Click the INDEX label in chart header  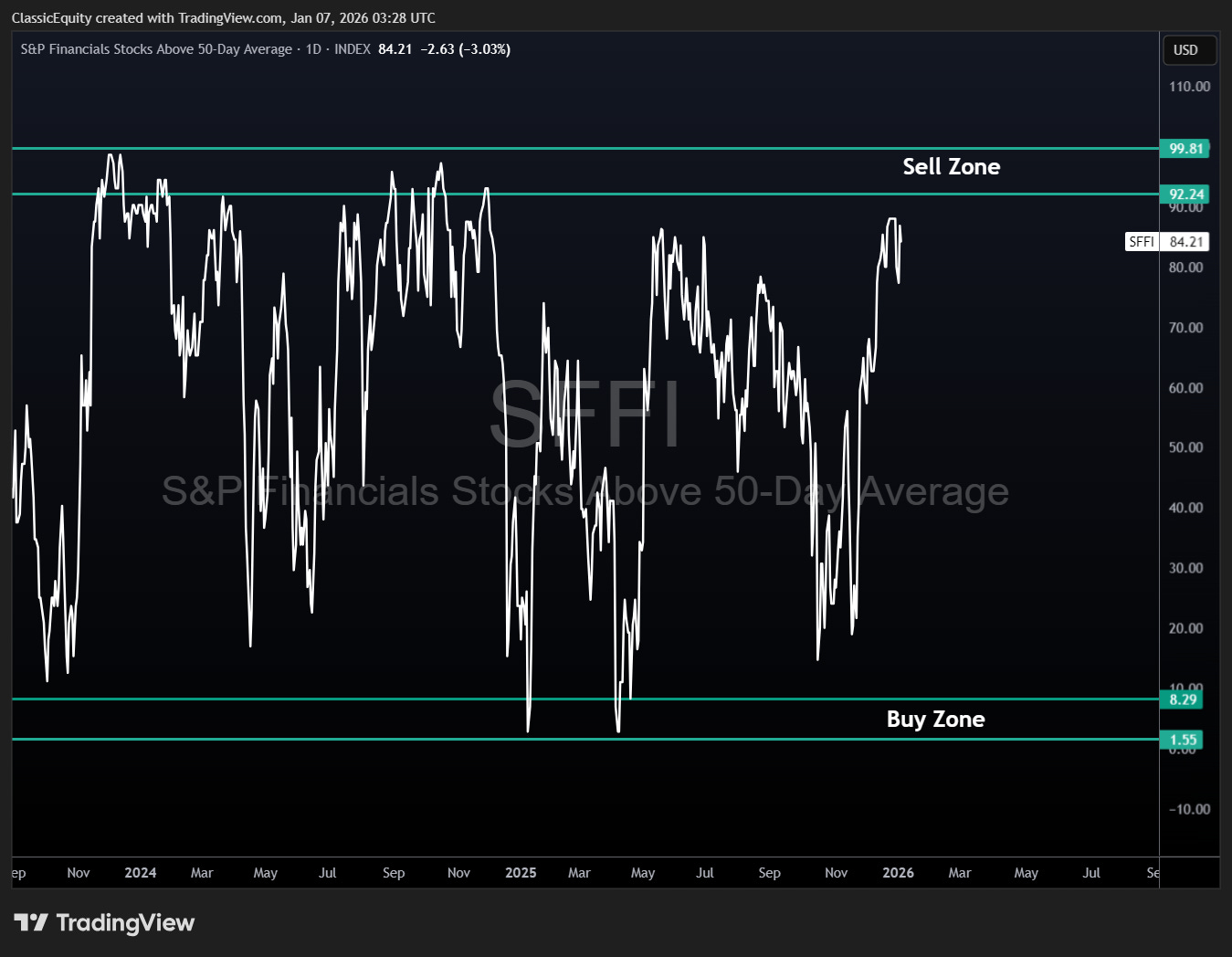coord(353,49)
